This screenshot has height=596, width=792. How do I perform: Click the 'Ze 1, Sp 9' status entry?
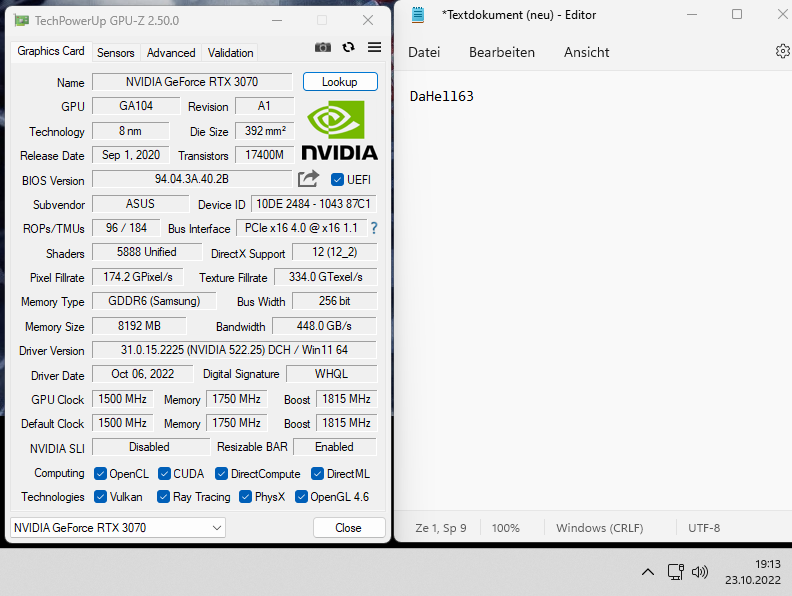click(x=441, y=528)
